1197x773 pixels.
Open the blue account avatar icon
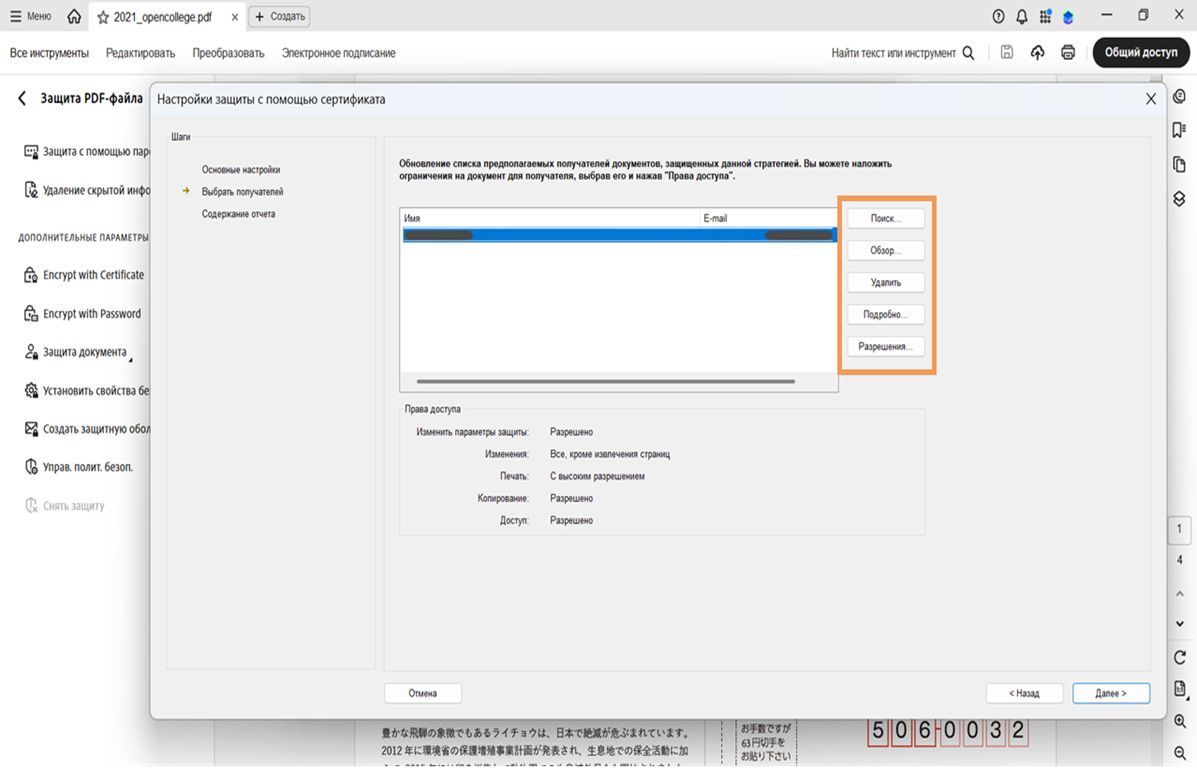(1068, 17)
